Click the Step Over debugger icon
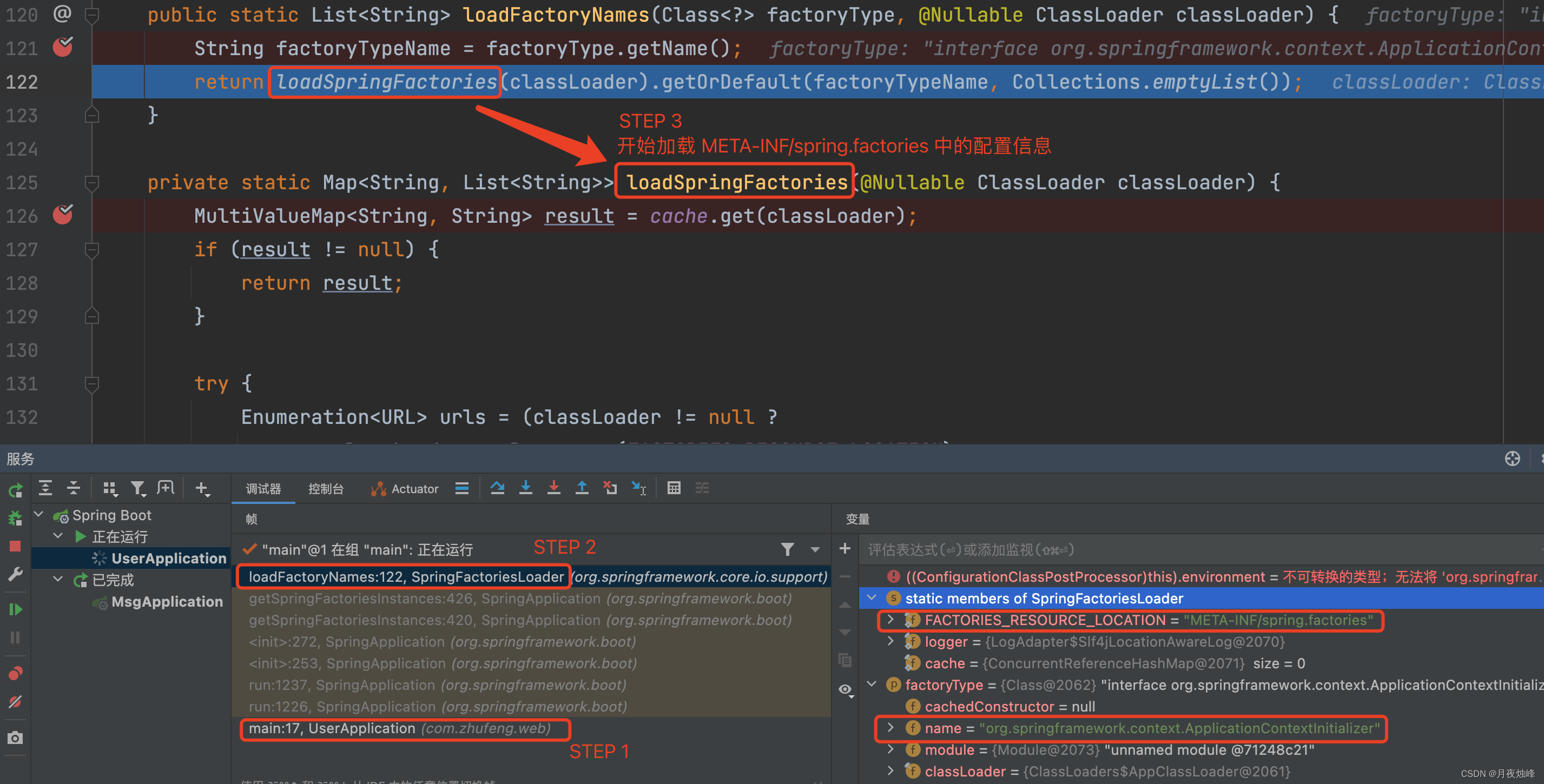 [497, 488]
